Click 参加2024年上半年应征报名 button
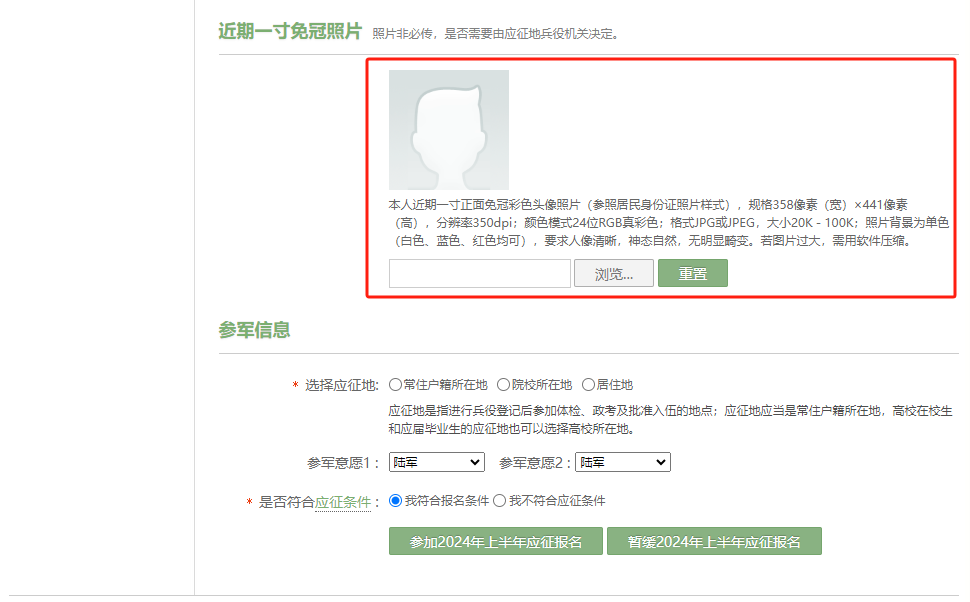Screen dimensions: 970x602 point(496,541)
